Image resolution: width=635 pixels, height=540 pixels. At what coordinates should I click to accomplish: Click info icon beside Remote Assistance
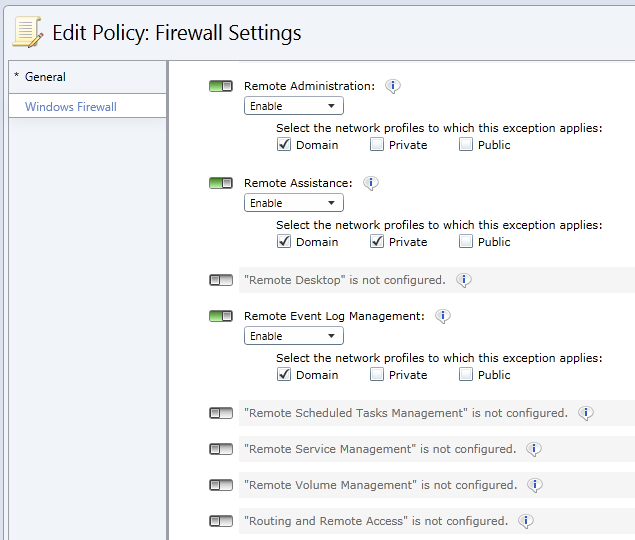pos(371,184)
